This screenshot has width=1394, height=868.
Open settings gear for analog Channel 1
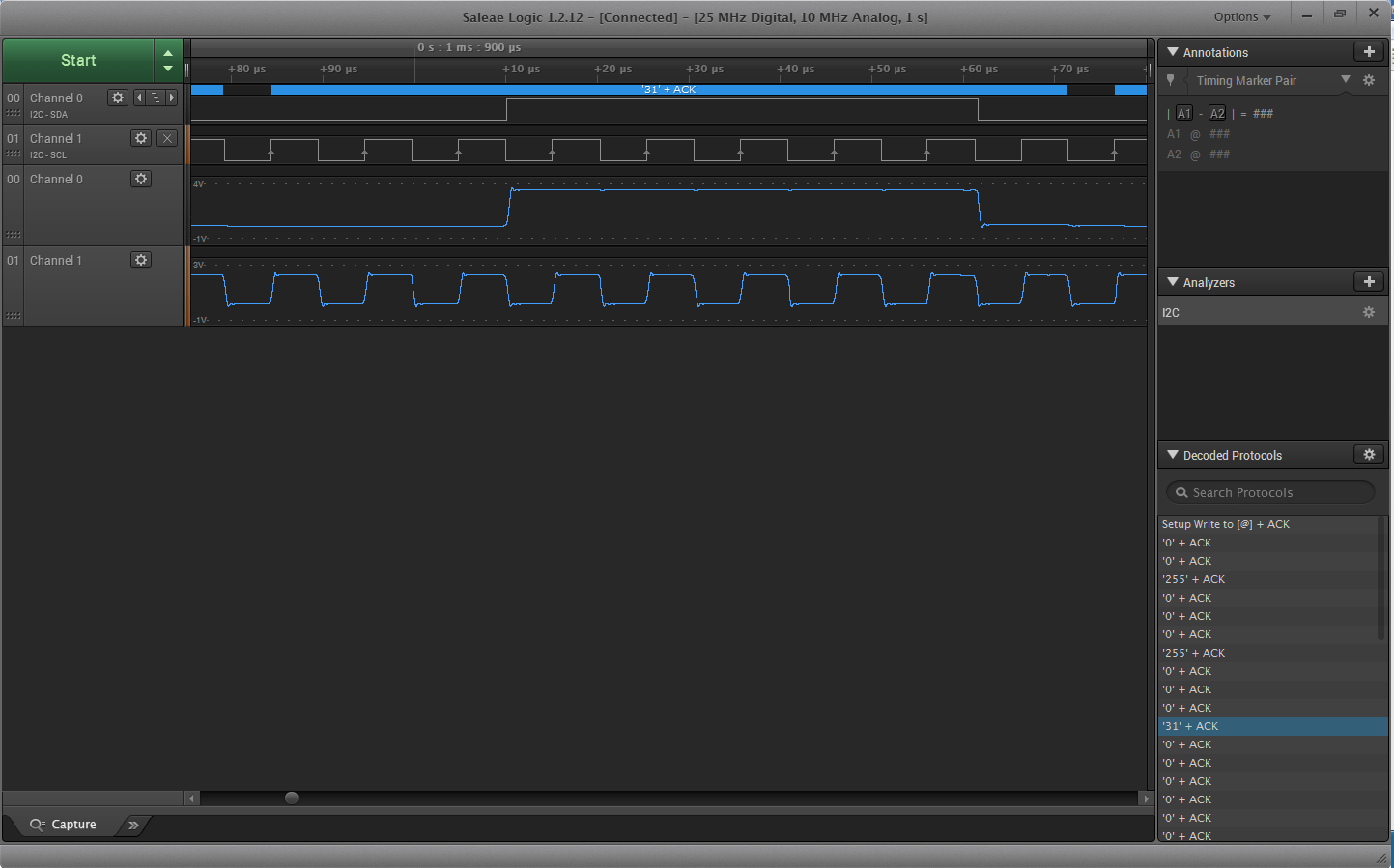coord(141,260)
